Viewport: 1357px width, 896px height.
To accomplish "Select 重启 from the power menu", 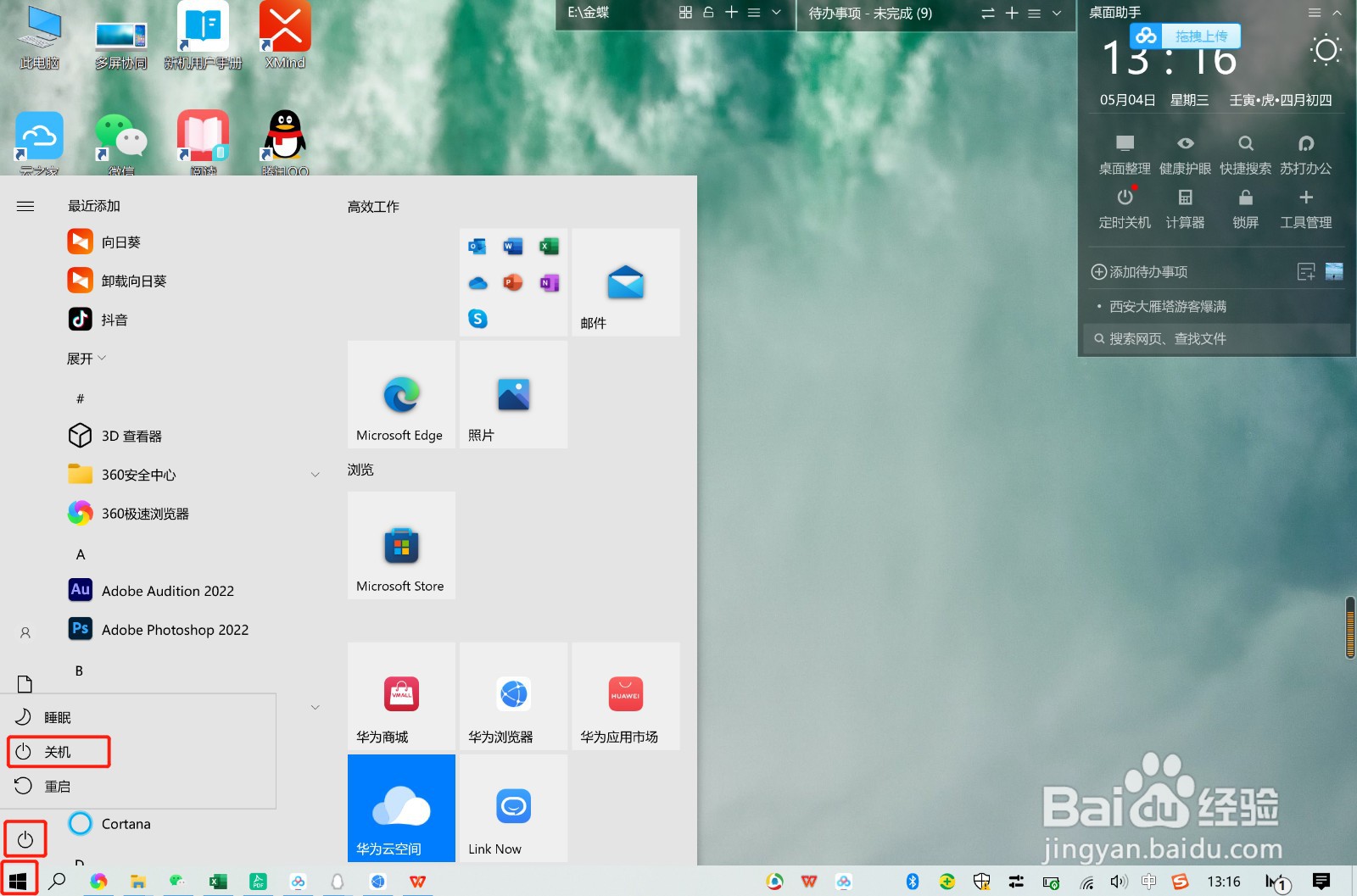I will click(139, 787).
